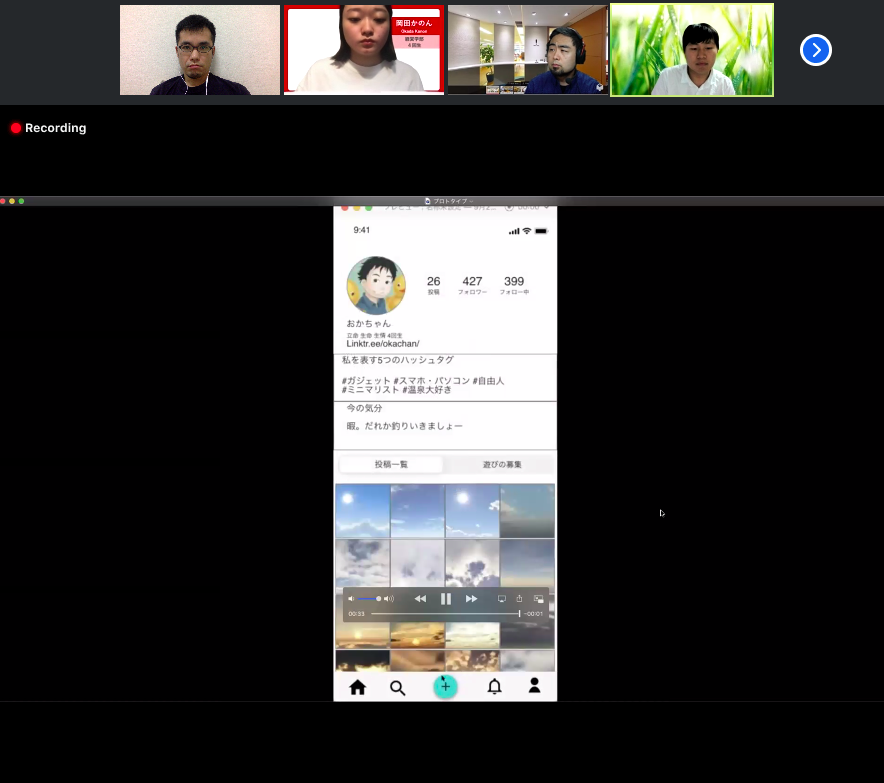884x783 pixels.
Task: Click the green zoom button of outer window
Action: pyautogui.click(x=21, y=201)
